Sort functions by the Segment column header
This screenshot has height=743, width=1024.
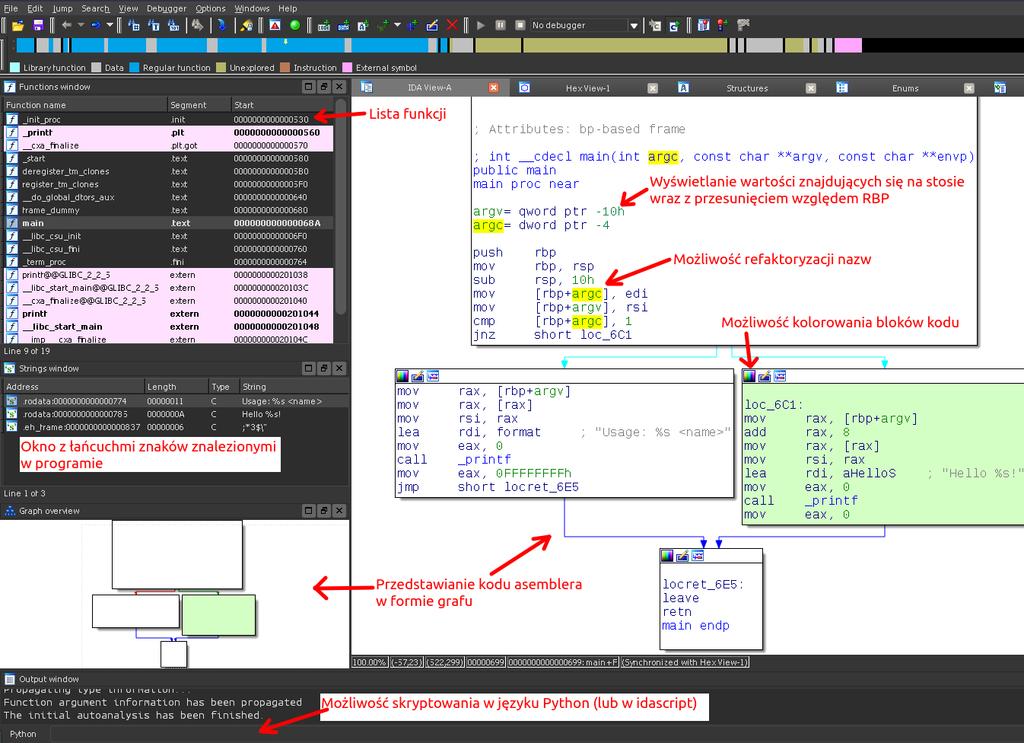(x=199, y=104)
